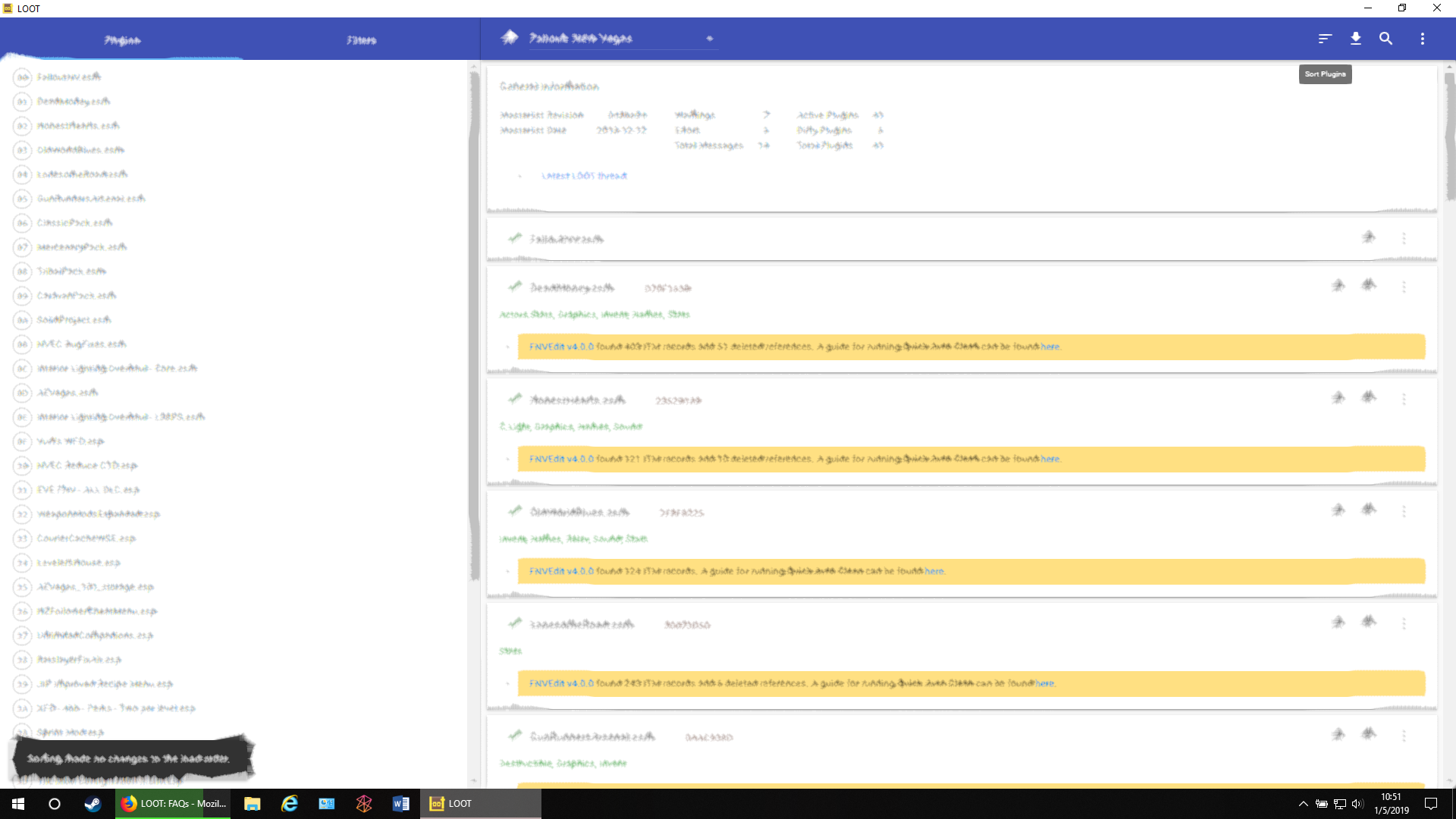Open the three-dot menu on LonesomeRoad.esm card
Screen dimensions: 1456x819
pos(1404,623)
